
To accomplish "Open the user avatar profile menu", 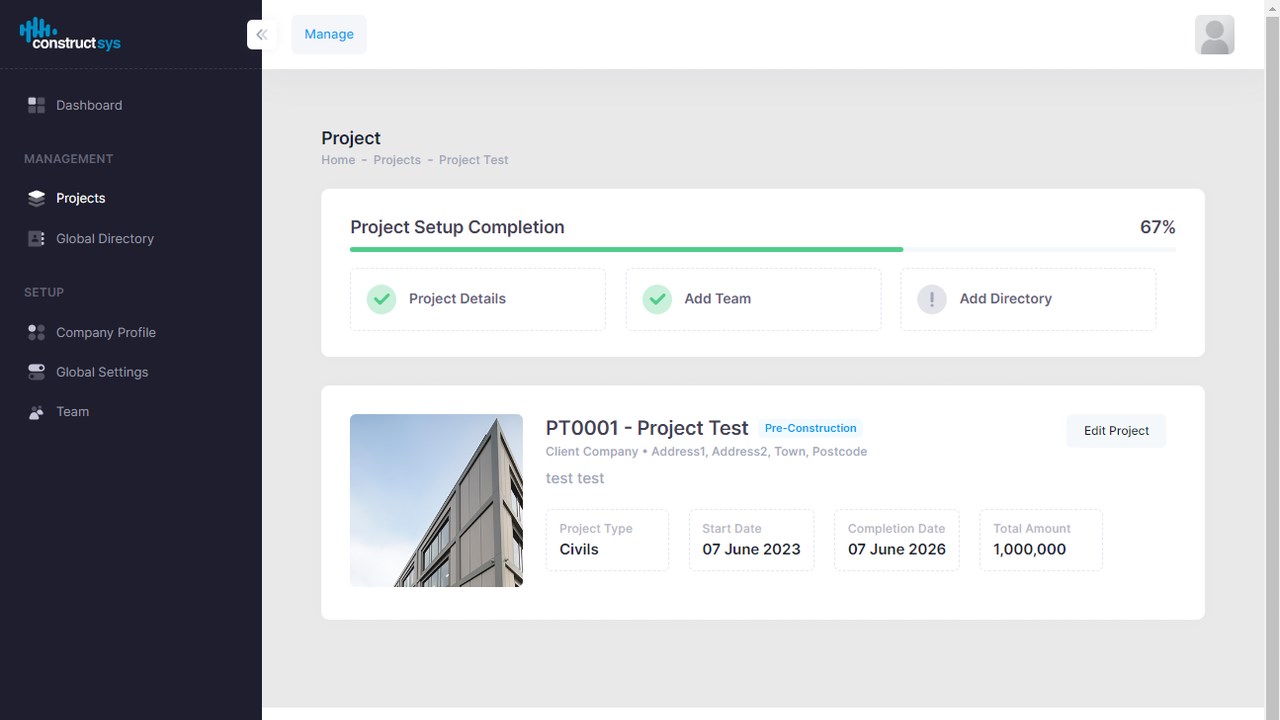I will (1214, 35).
